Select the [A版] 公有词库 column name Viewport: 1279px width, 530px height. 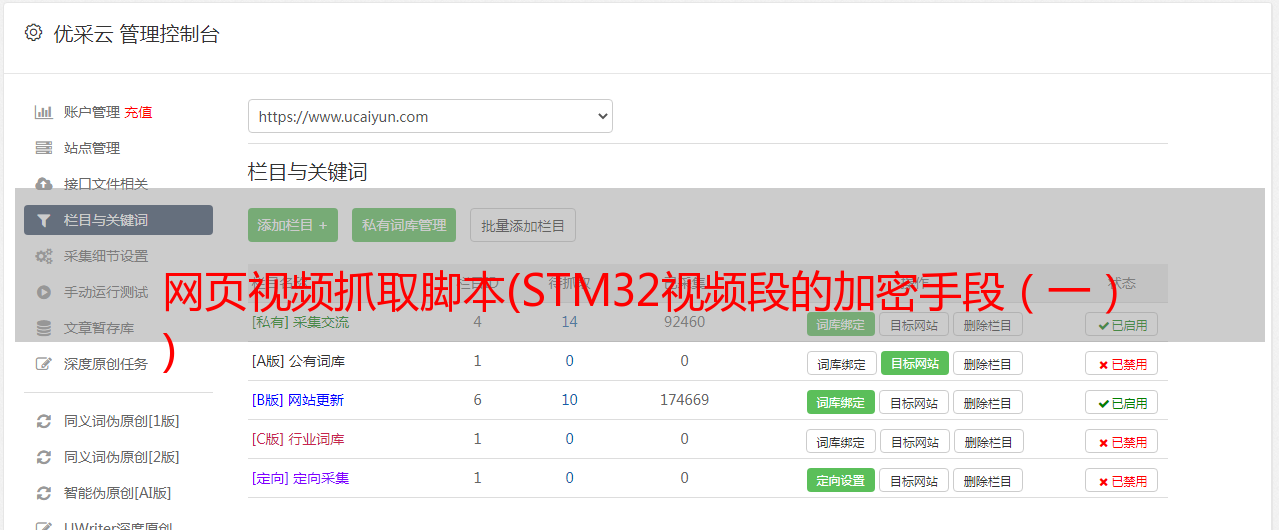(298, 361)
